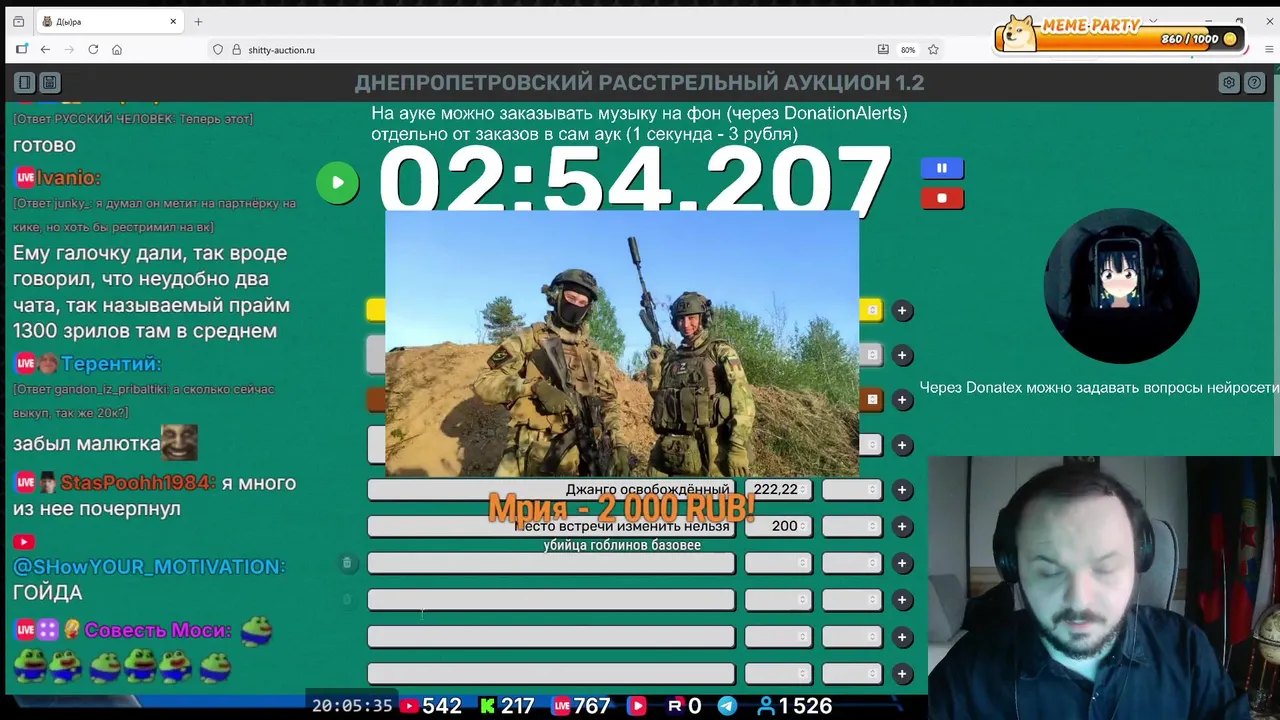Bookmark this page with star icon

click(933, 49)
